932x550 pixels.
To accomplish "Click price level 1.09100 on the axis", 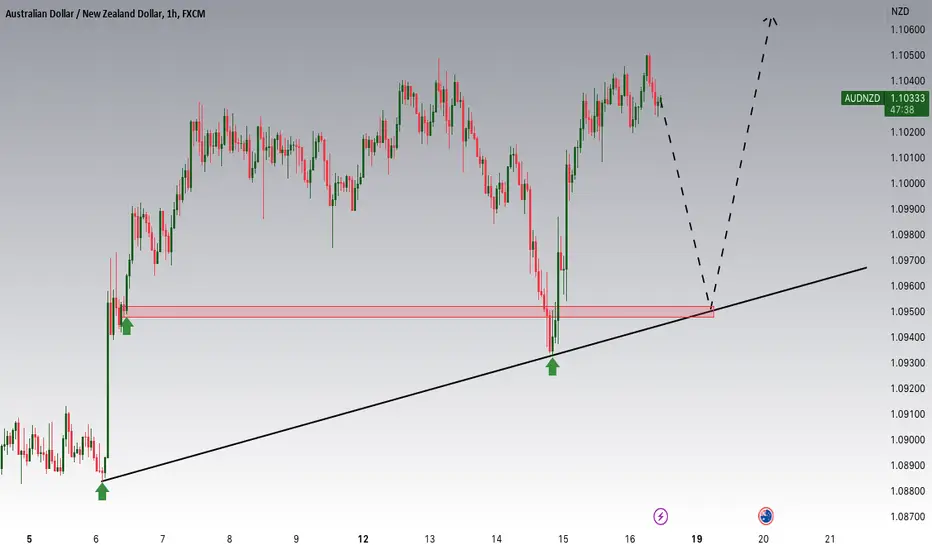I will coord(907,414).
